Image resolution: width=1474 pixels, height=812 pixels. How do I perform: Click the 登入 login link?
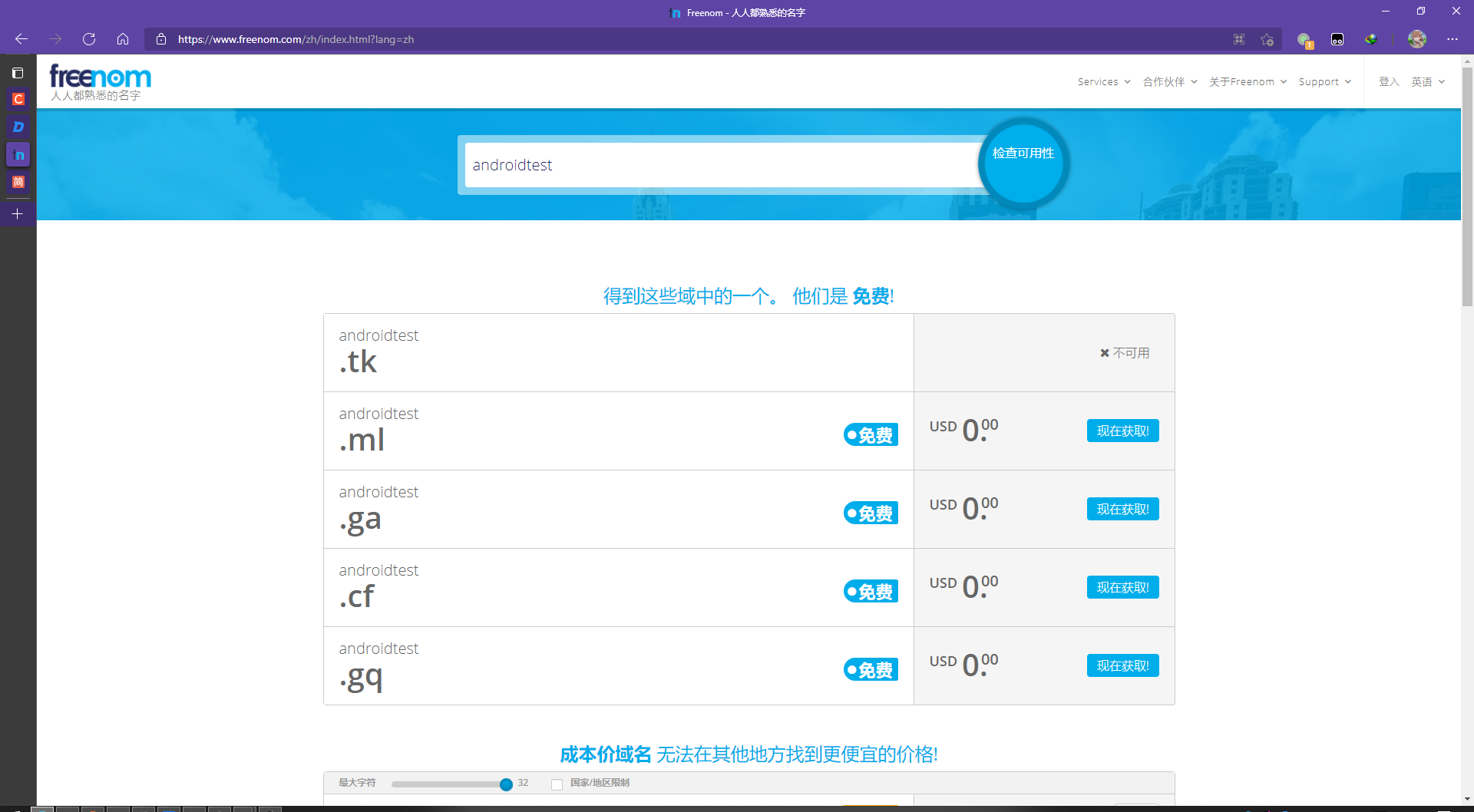pyautogui.click(x=1388, y=82)
